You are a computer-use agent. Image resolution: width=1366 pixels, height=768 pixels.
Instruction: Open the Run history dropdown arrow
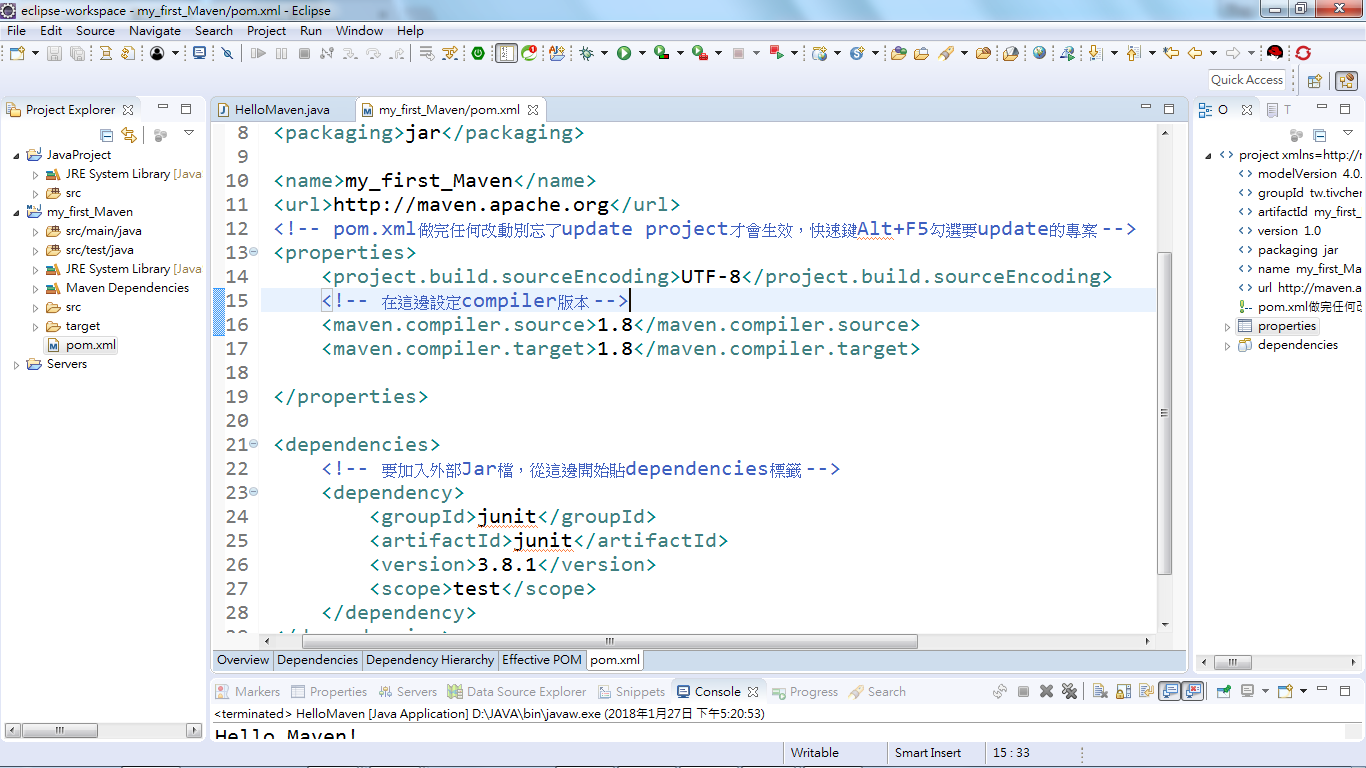(x=642, y=54)
